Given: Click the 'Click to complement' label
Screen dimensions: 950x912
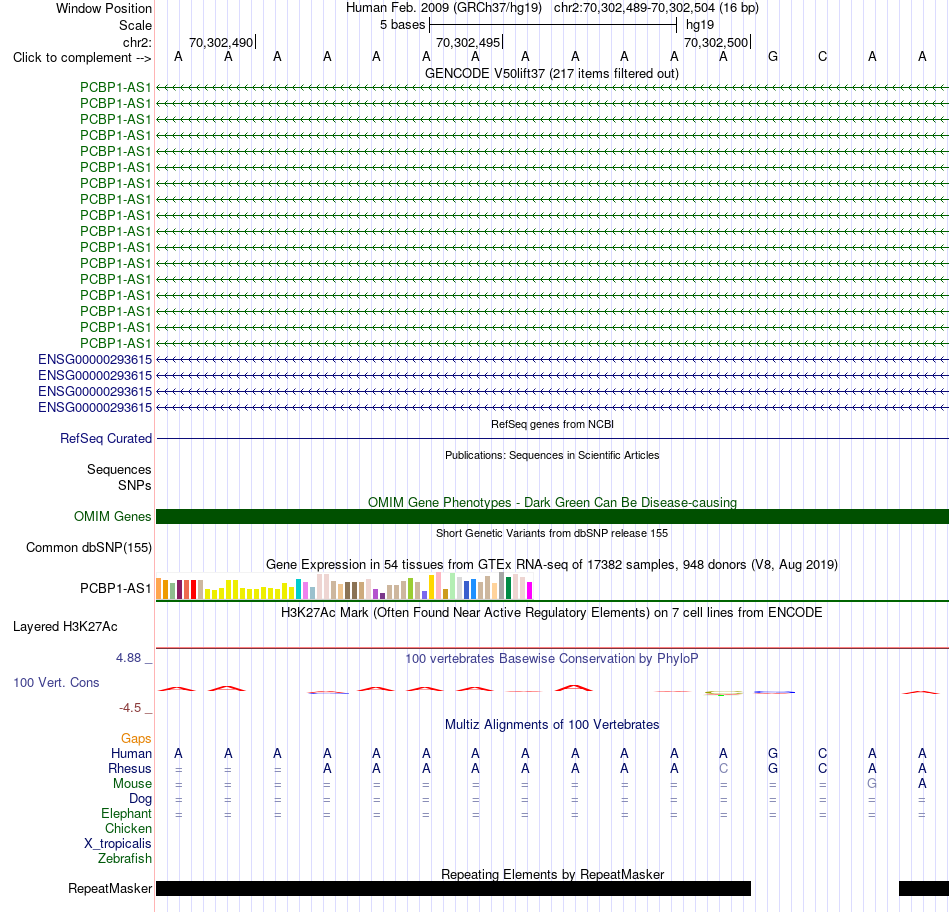Looking at the screenshot, I should [82, 58].
